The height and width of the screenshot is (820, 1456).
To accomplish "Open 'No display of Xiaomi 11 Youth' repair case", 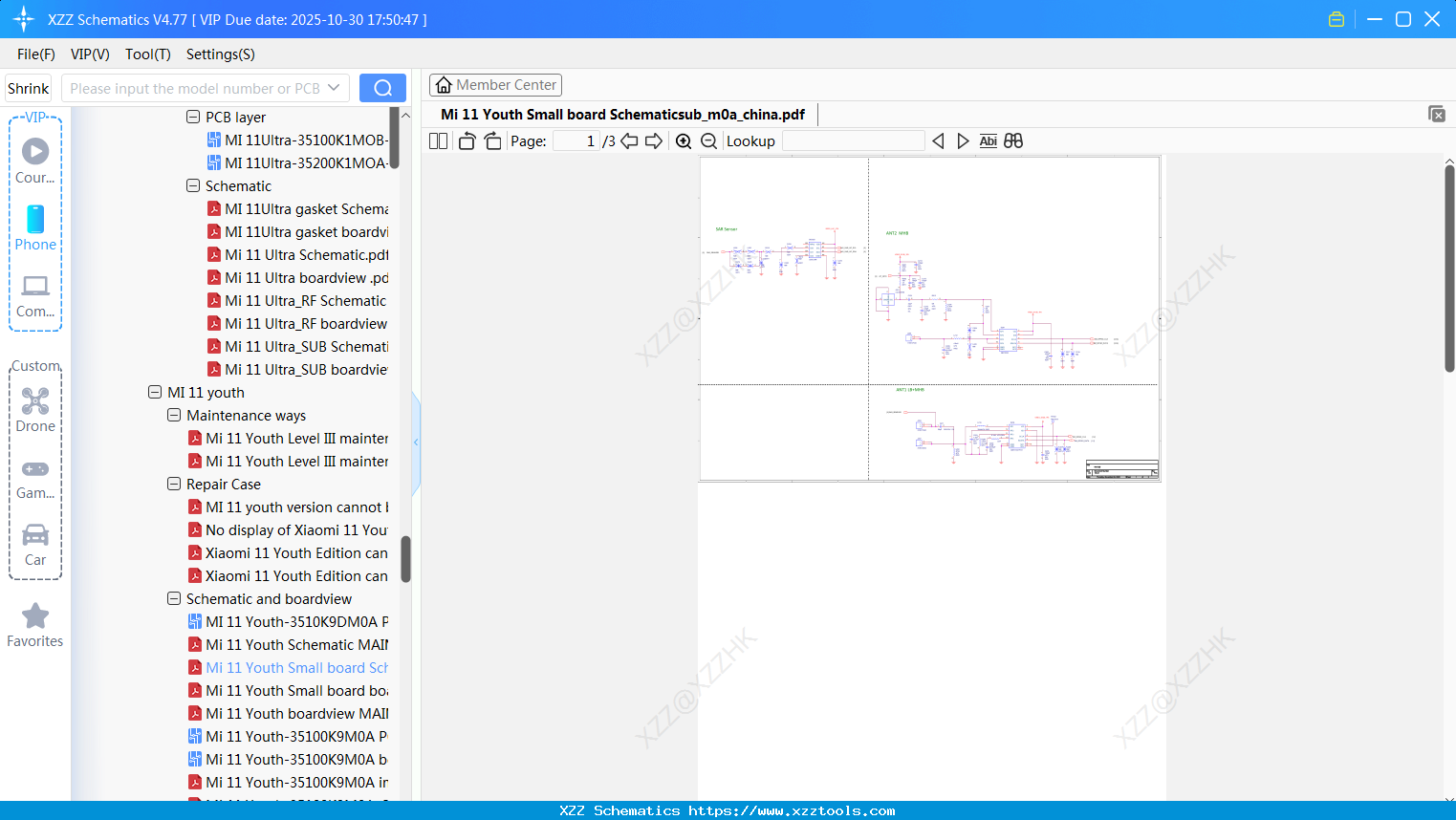I will pos(288,530).
